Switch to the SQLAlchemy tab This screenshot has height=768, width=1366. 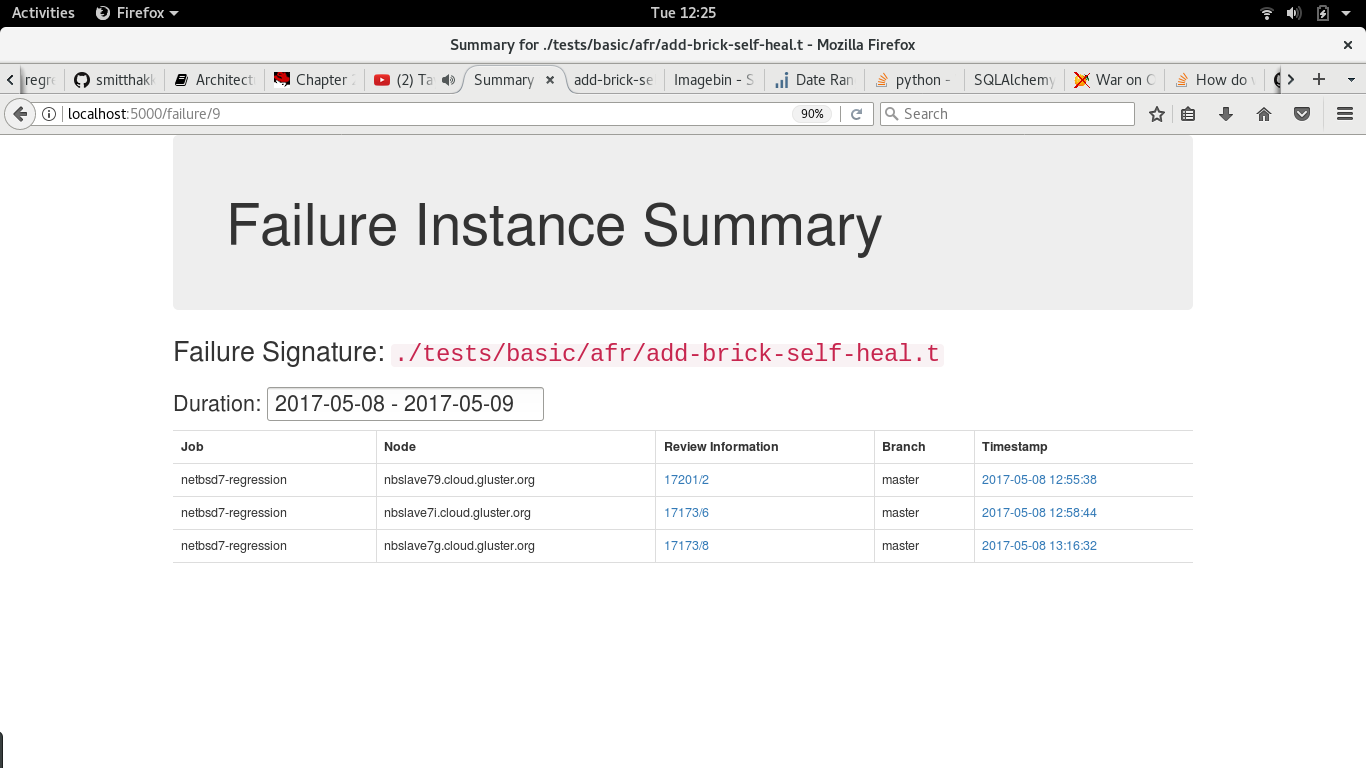[1013, 80]
